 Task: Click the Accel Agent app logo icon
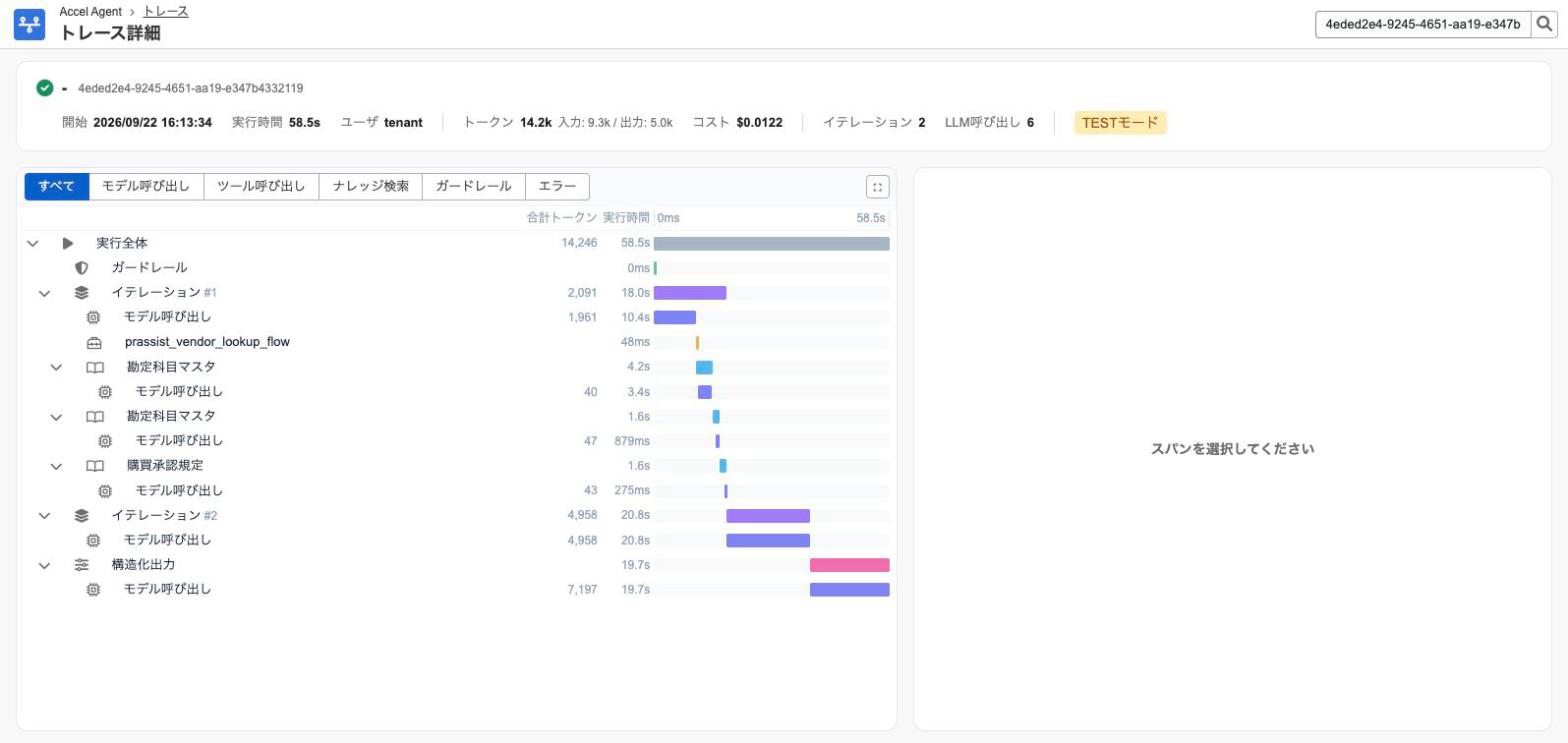[29, 25]
